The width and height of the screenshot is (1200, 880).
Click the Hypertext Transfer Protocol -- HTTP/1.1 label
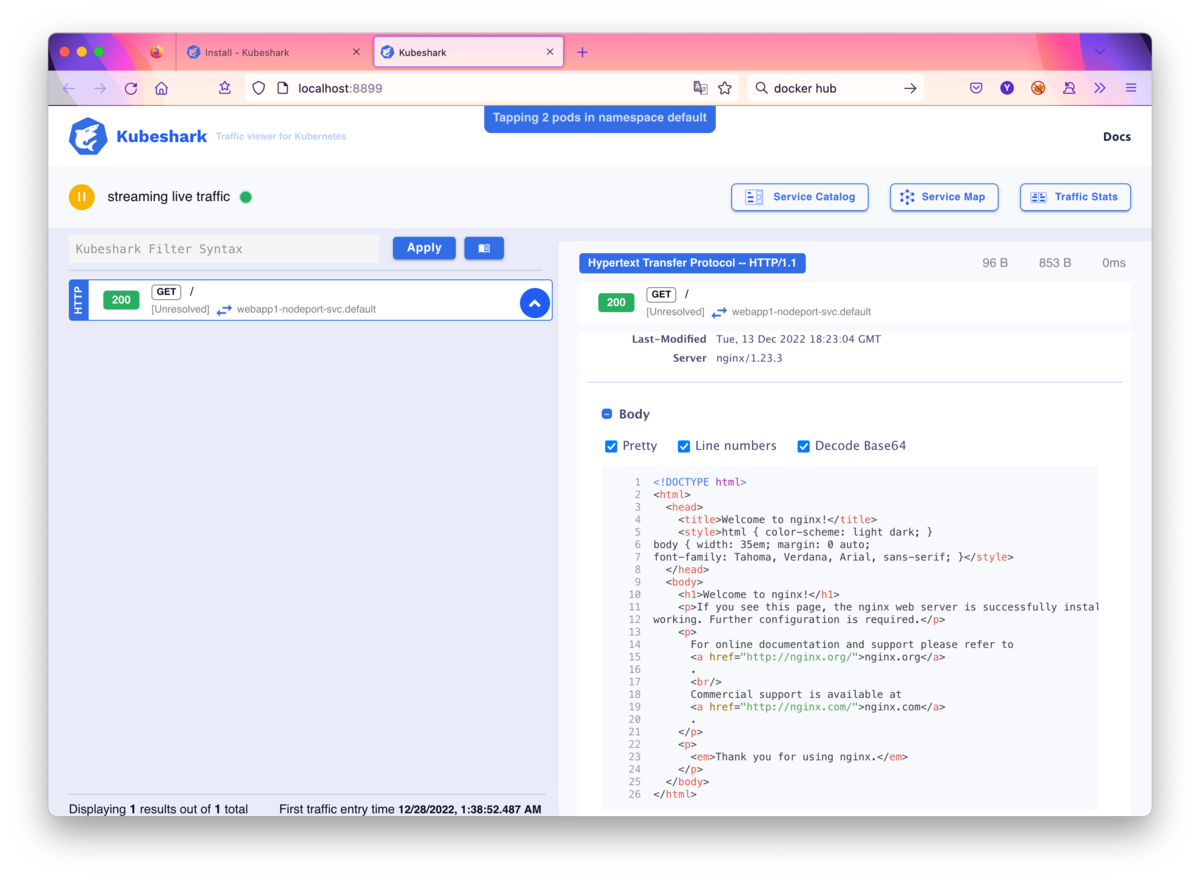click(692, 263)
